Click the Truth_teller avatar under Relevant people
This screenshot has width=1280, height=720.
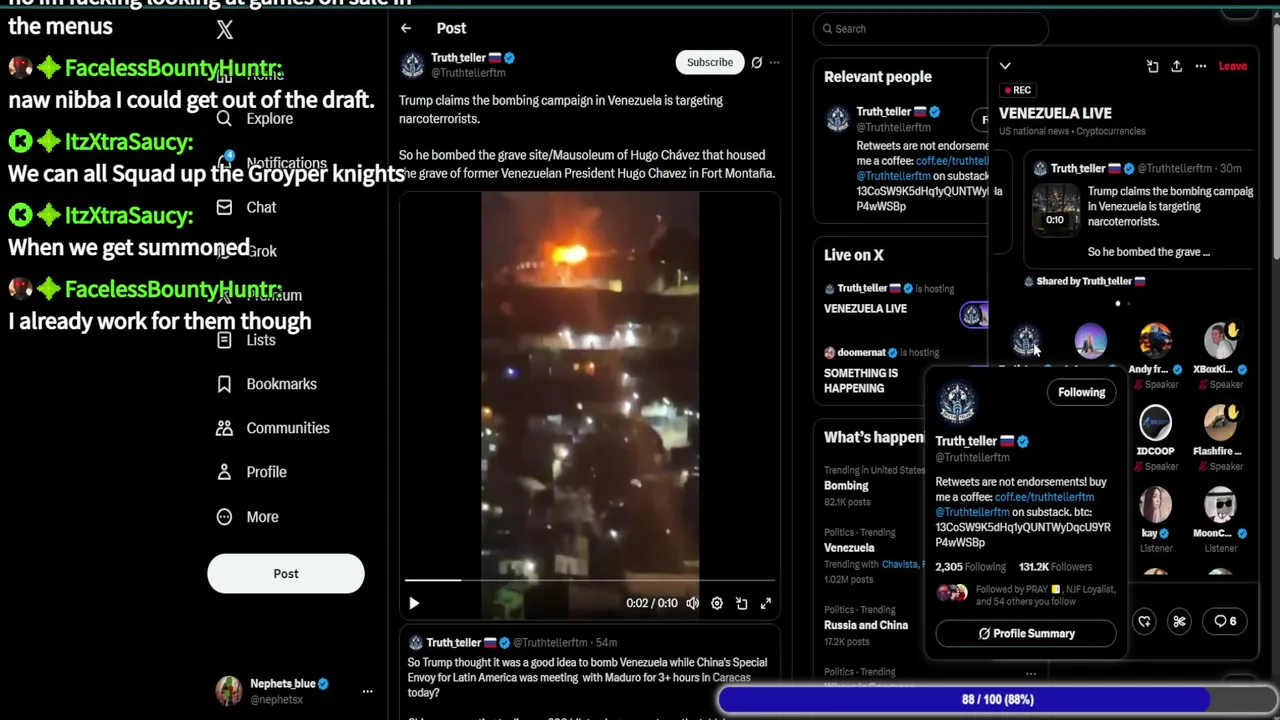click(837, 120)
